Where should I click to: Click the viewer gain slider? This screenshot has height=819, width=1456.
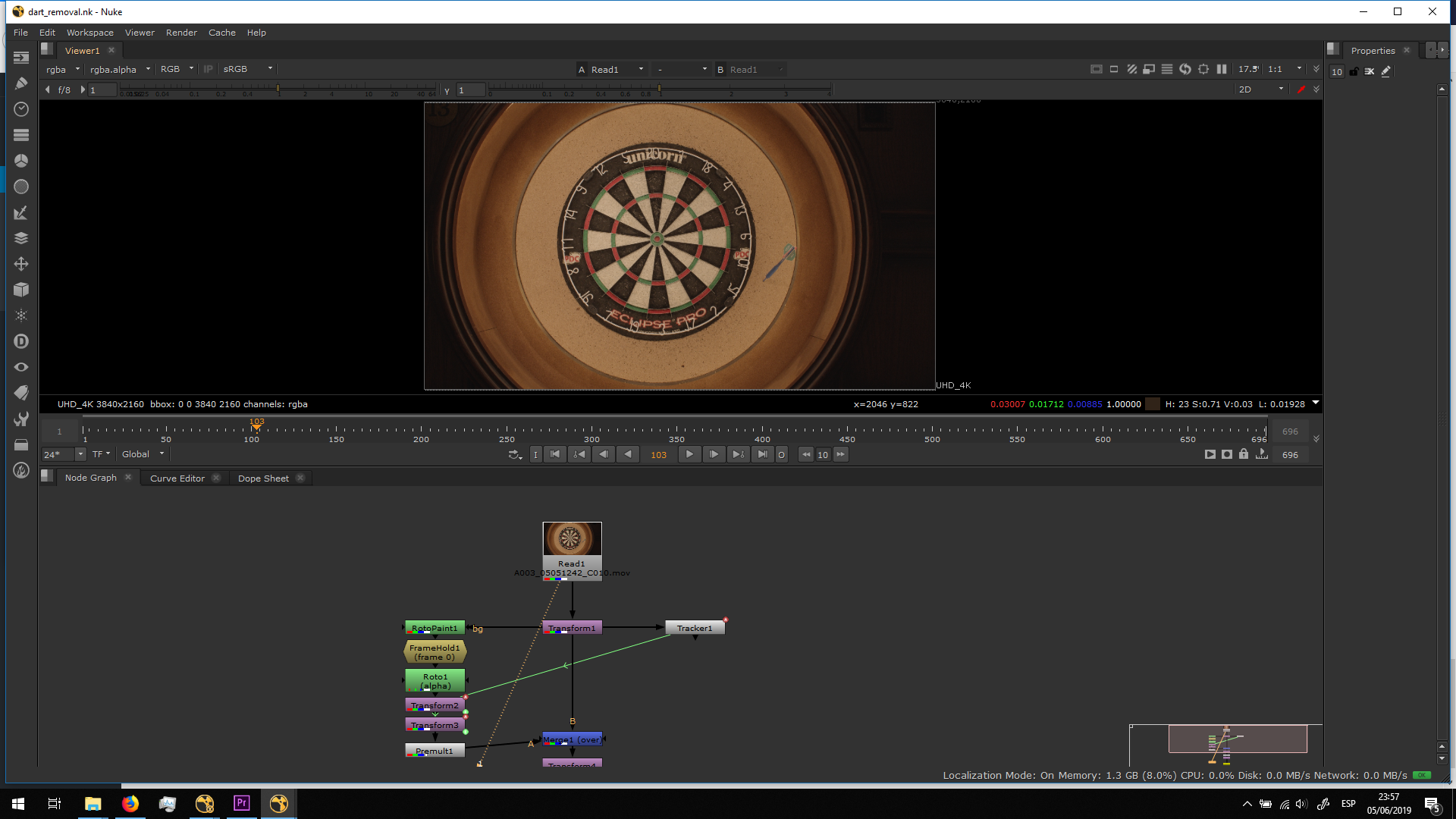[277, 90]
